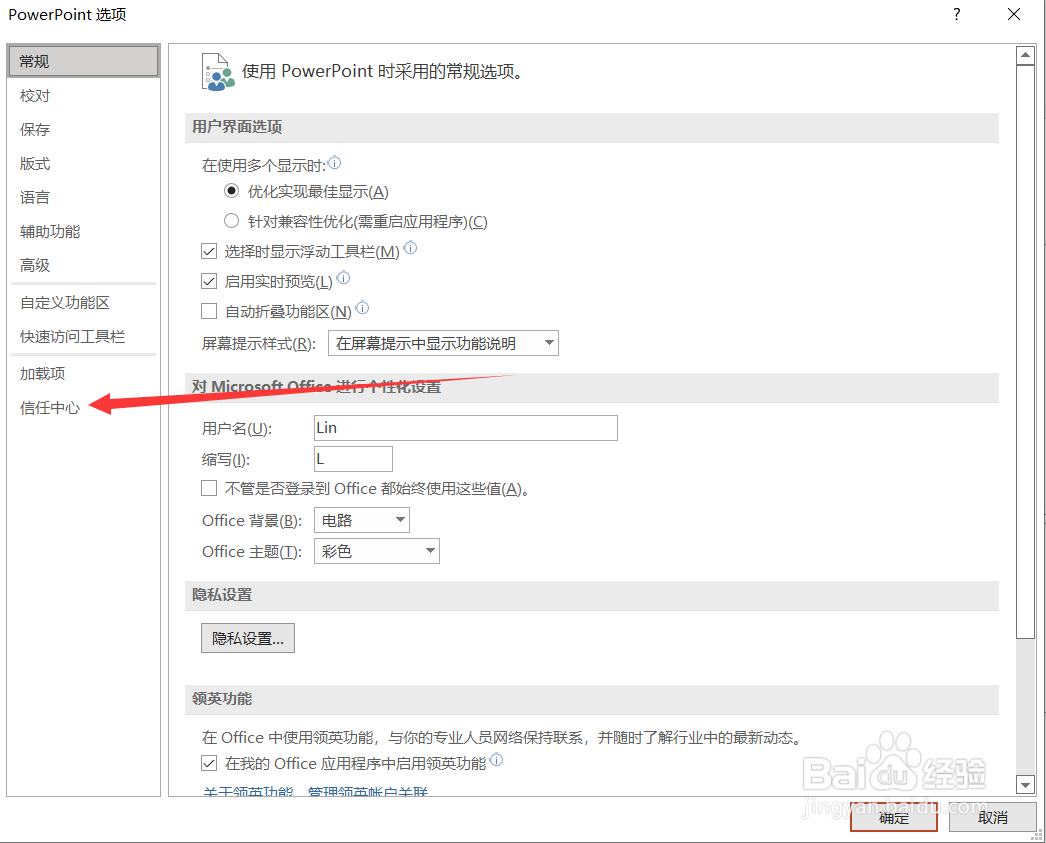Toggle 在我的 Office 应用程序中启用领英功能
The image size is (1046, 843).
(x=209, y=764)
